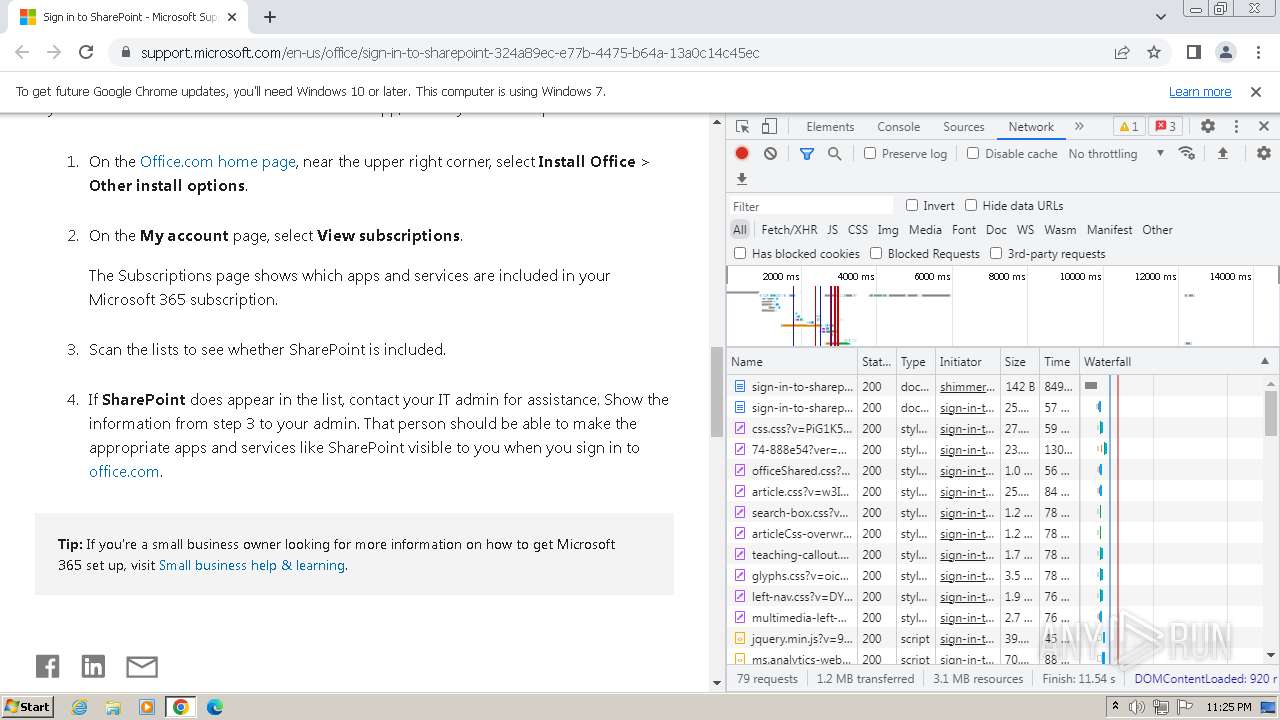Open the No throttling dropdown
1280x720 pixels.
pyautogui.click(x=1116, y=153)
